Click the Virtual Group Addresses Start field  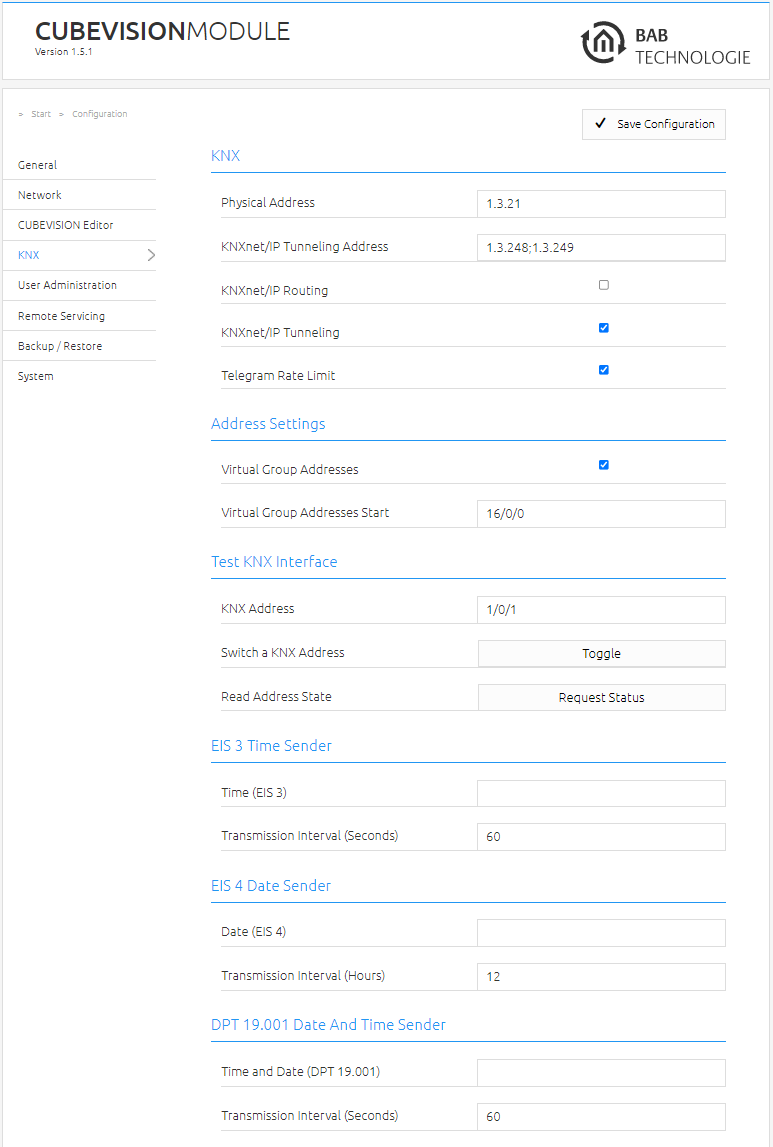(x=601, y=514)
